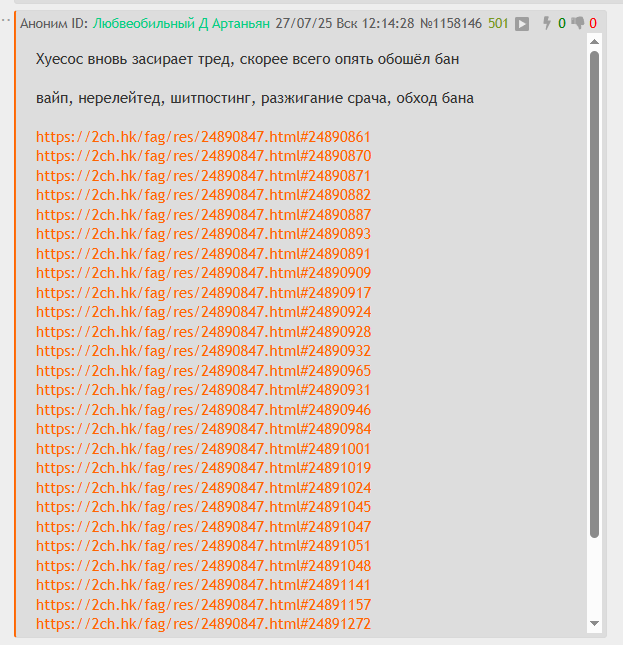
Task: Open link ending in #24891272
Action: click(204, 625)
